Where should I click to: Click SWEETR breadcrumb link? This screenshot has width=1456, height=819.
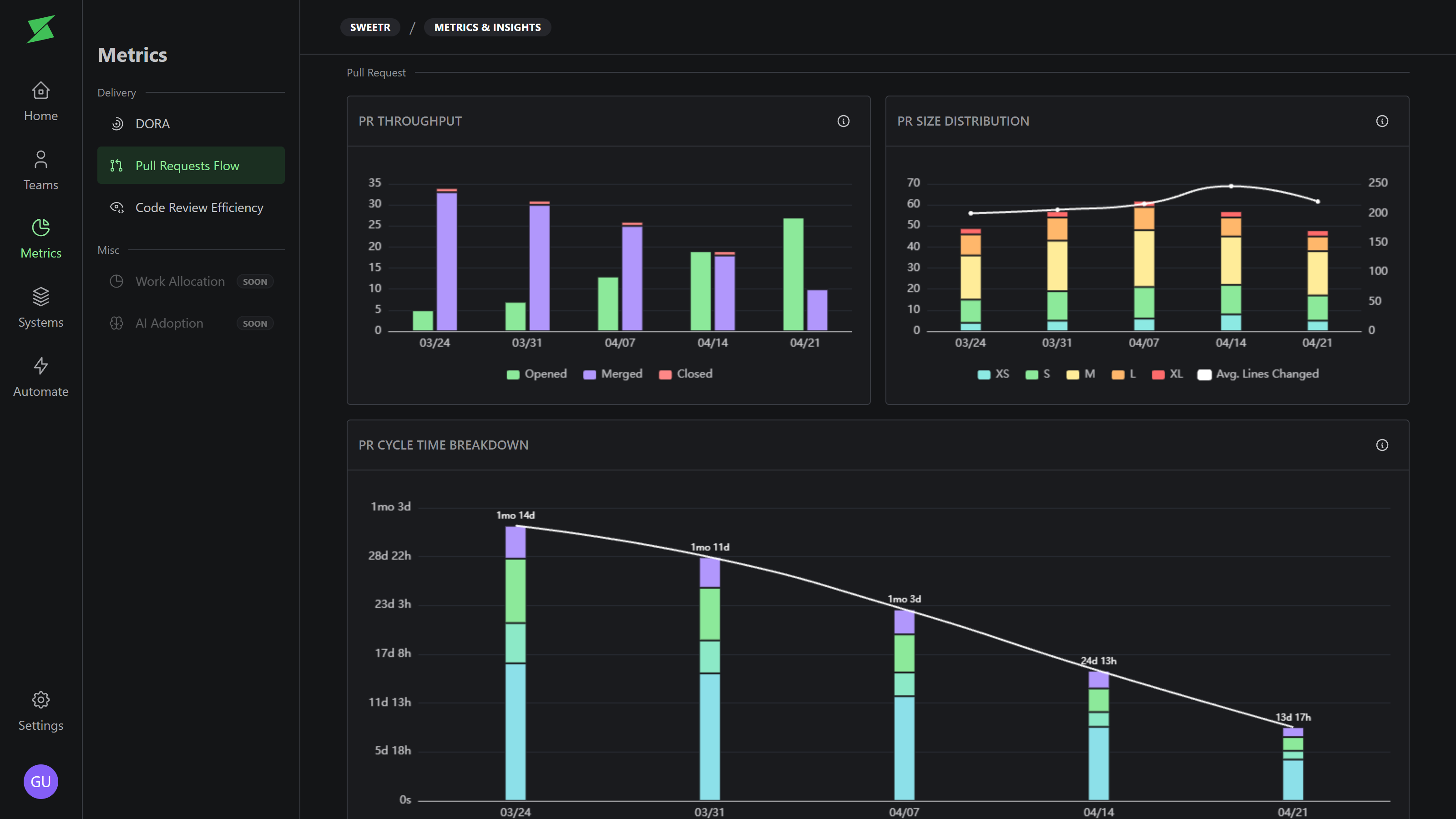pos(369,27)
